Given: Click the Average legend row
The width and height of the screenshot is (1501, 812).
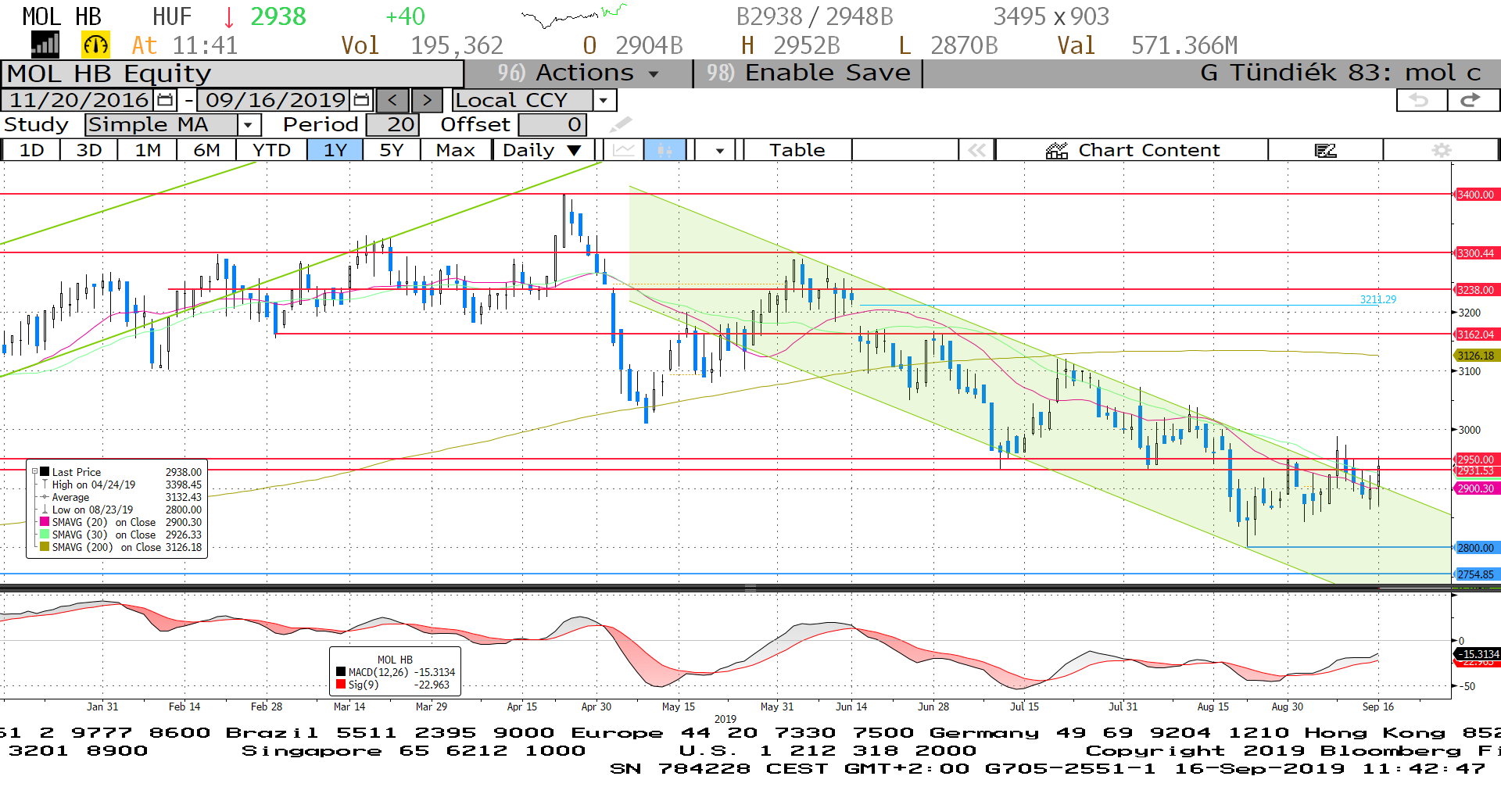Looking at the screenshot, I should tap(121, 497).
